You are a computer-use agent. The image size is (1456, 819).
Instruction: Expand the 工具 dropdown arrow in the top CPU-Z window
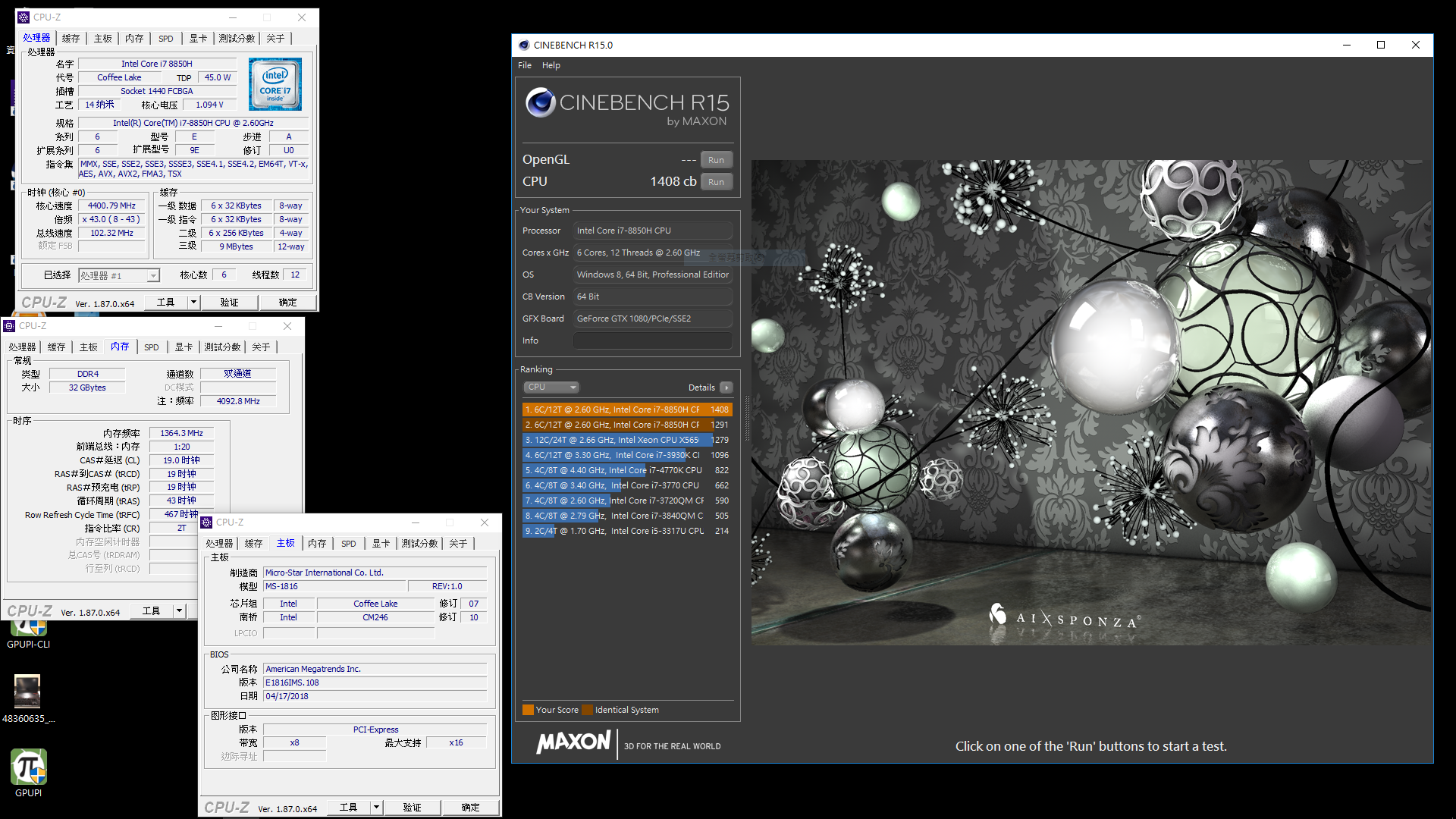[x=193, y=302]
